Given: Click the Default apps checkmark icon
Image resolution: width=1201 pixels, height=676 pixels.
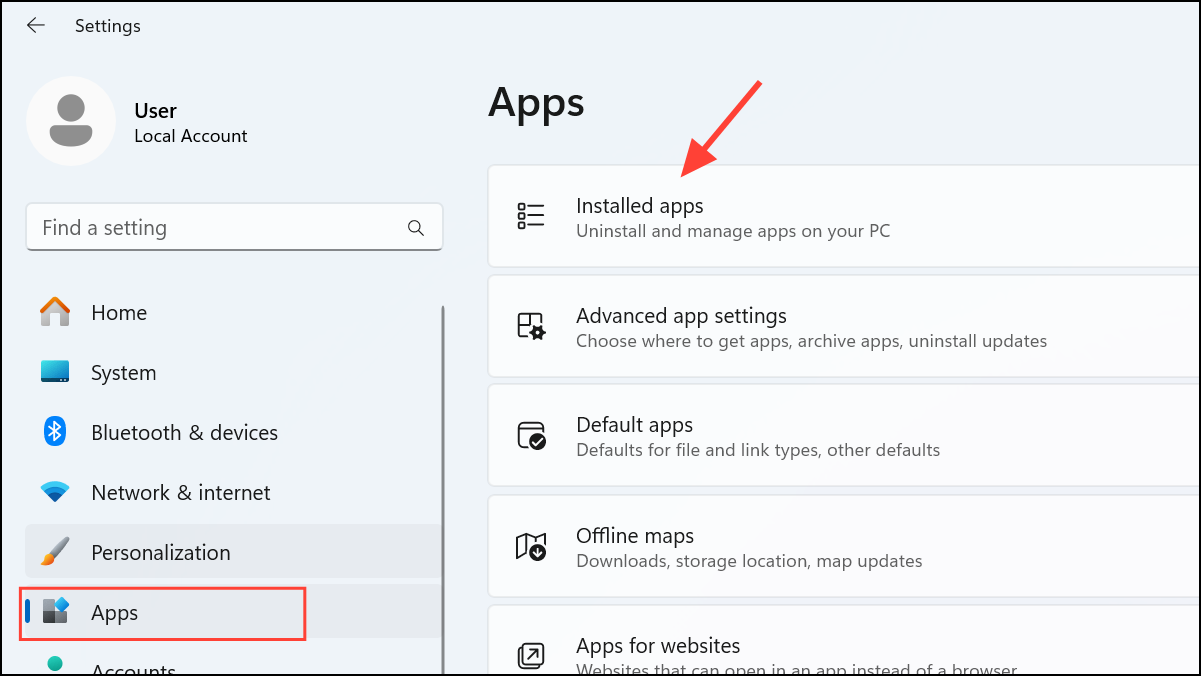Looking at the screenshot, I should coord(531,434).
